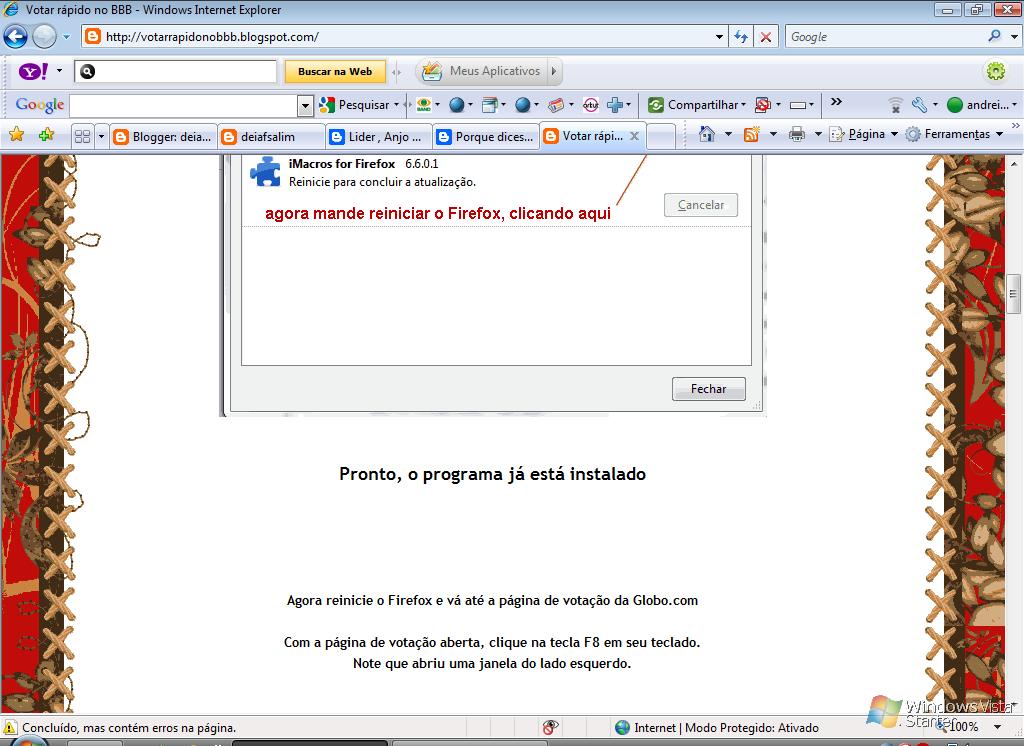Open the Yahoo toolbar dropdown arrow
This screenshot has height=746, width=1024.
[59, 71]
